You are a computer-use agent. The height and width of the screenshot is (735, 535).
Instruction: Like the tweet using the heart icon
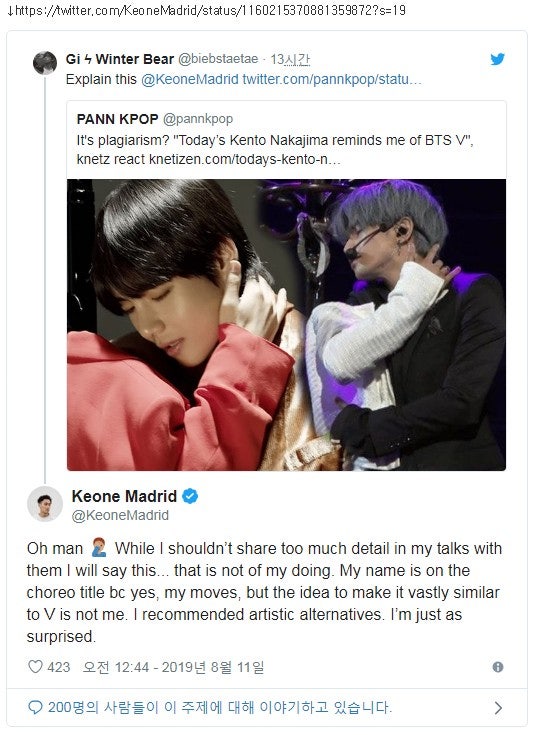pos(36,667)
